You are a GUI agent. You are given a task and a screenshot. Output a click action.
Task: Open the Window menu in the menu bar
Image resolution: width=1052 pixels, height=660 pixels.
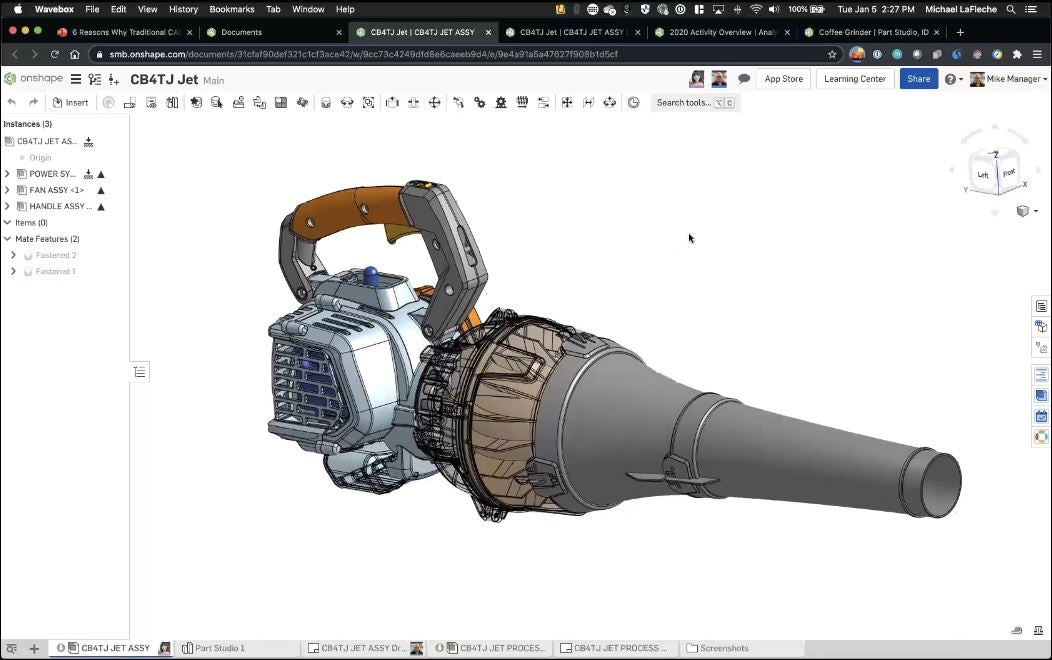(308, 9)
